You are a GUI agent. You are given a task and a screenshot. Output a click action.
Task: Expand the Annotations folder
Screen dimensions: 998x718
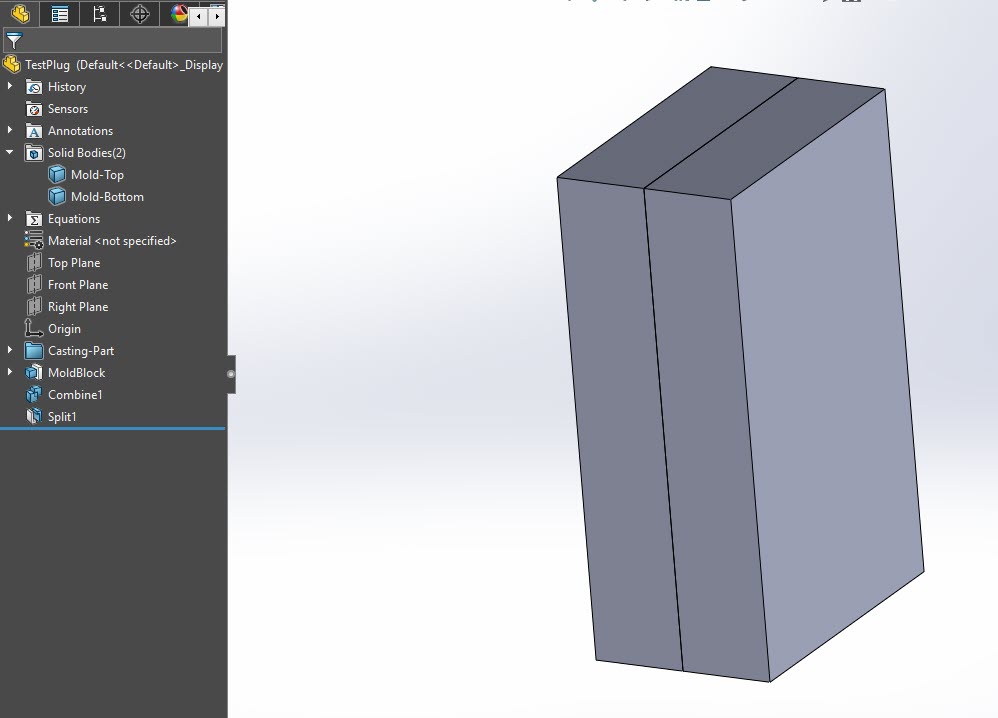coord(10,130)
